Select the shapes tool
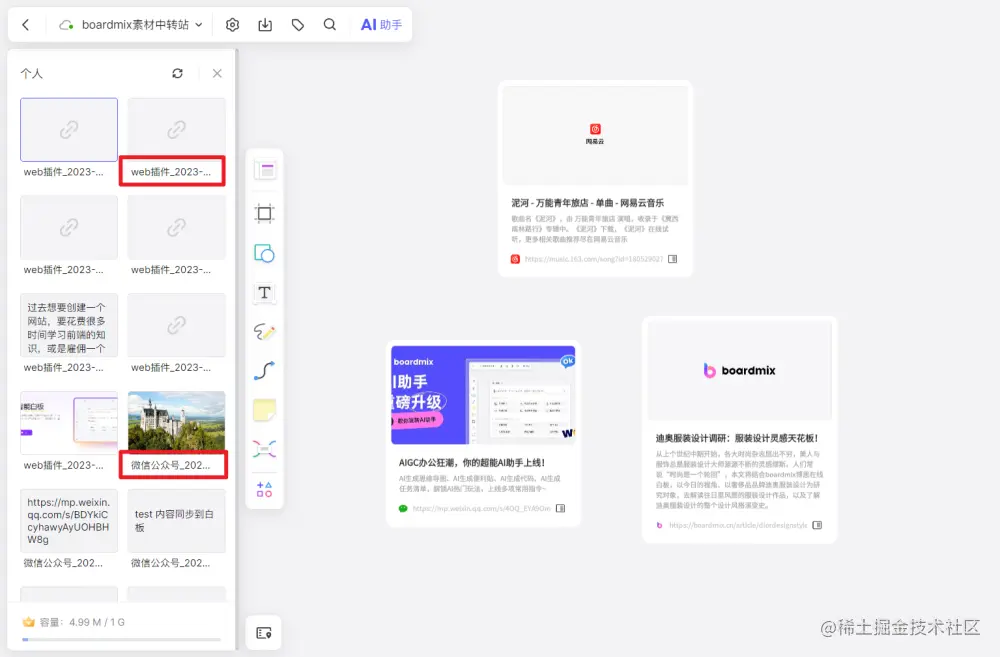Viewport: 1000px width, 657px height. [265, 253]
